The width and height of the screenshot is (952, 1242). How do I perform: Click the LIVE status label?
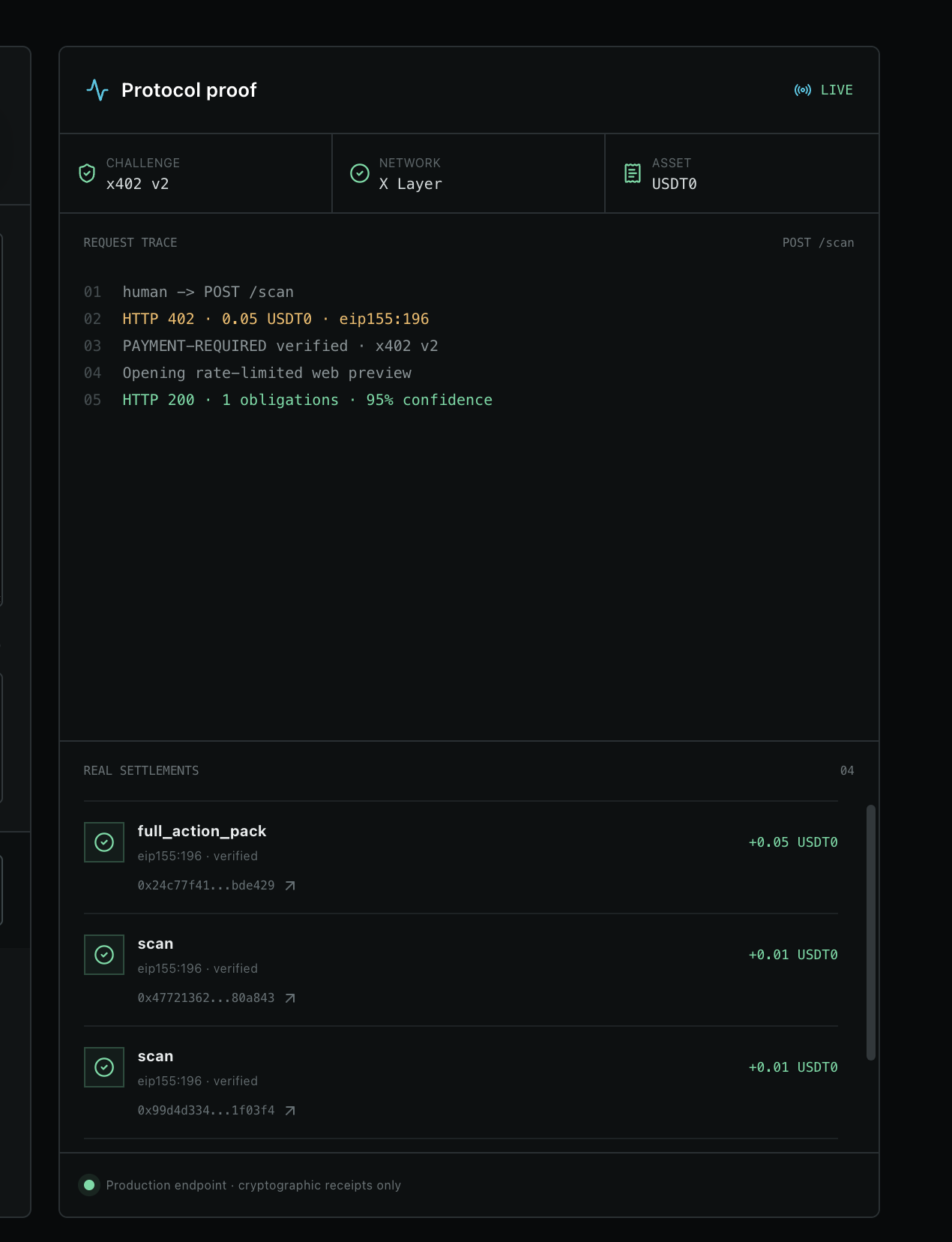tap(837, 90)
